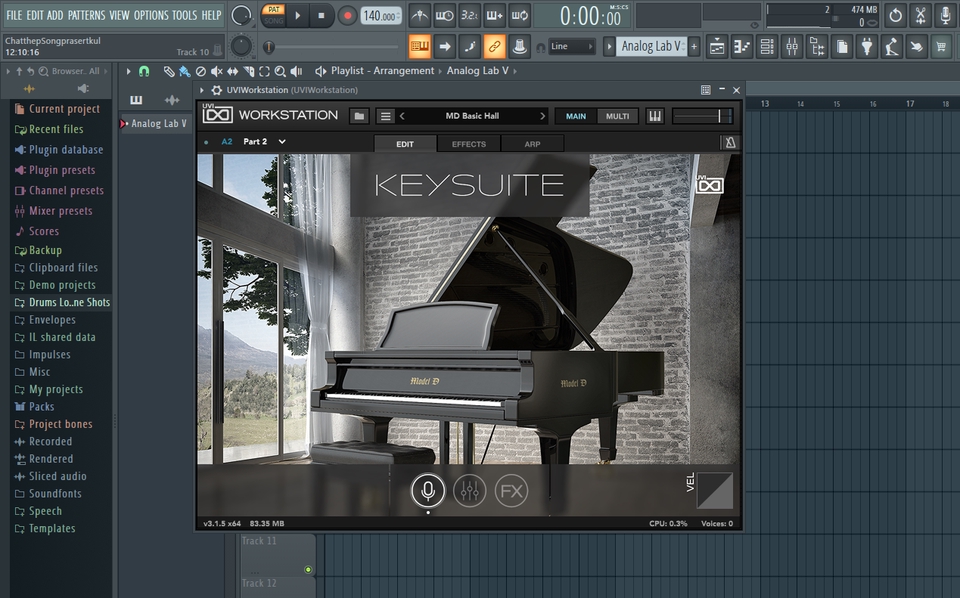Click the microphone recording icon top right
The image size is (960, 598).
945,16
